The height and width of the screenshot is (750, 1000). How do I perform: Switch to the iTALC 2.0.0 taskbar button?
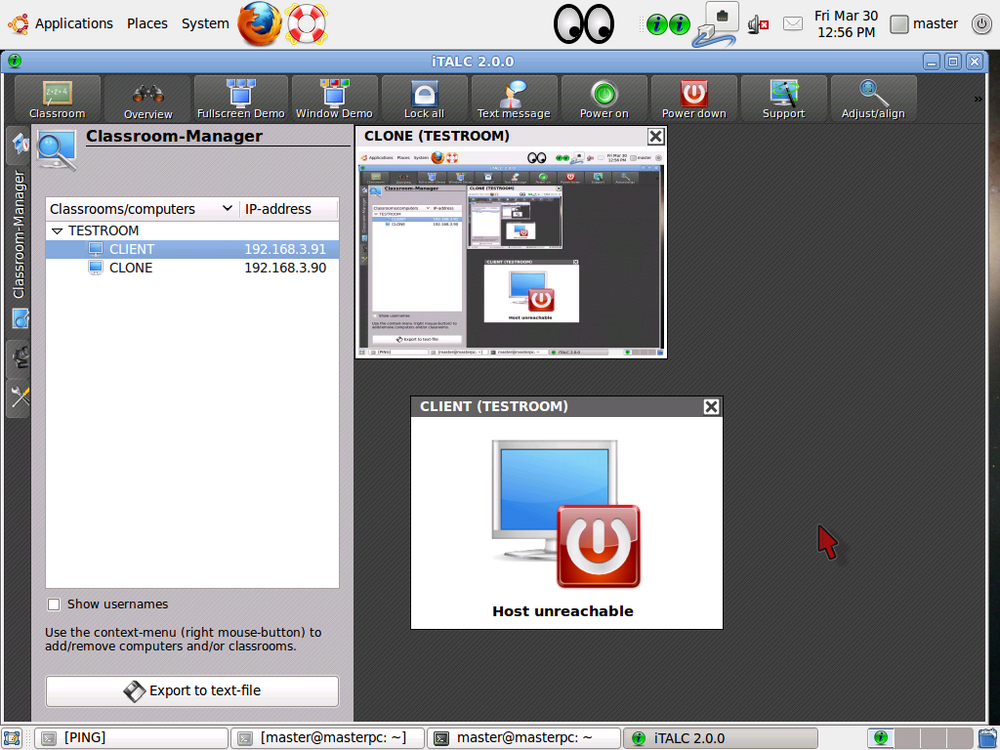(720, 738)
